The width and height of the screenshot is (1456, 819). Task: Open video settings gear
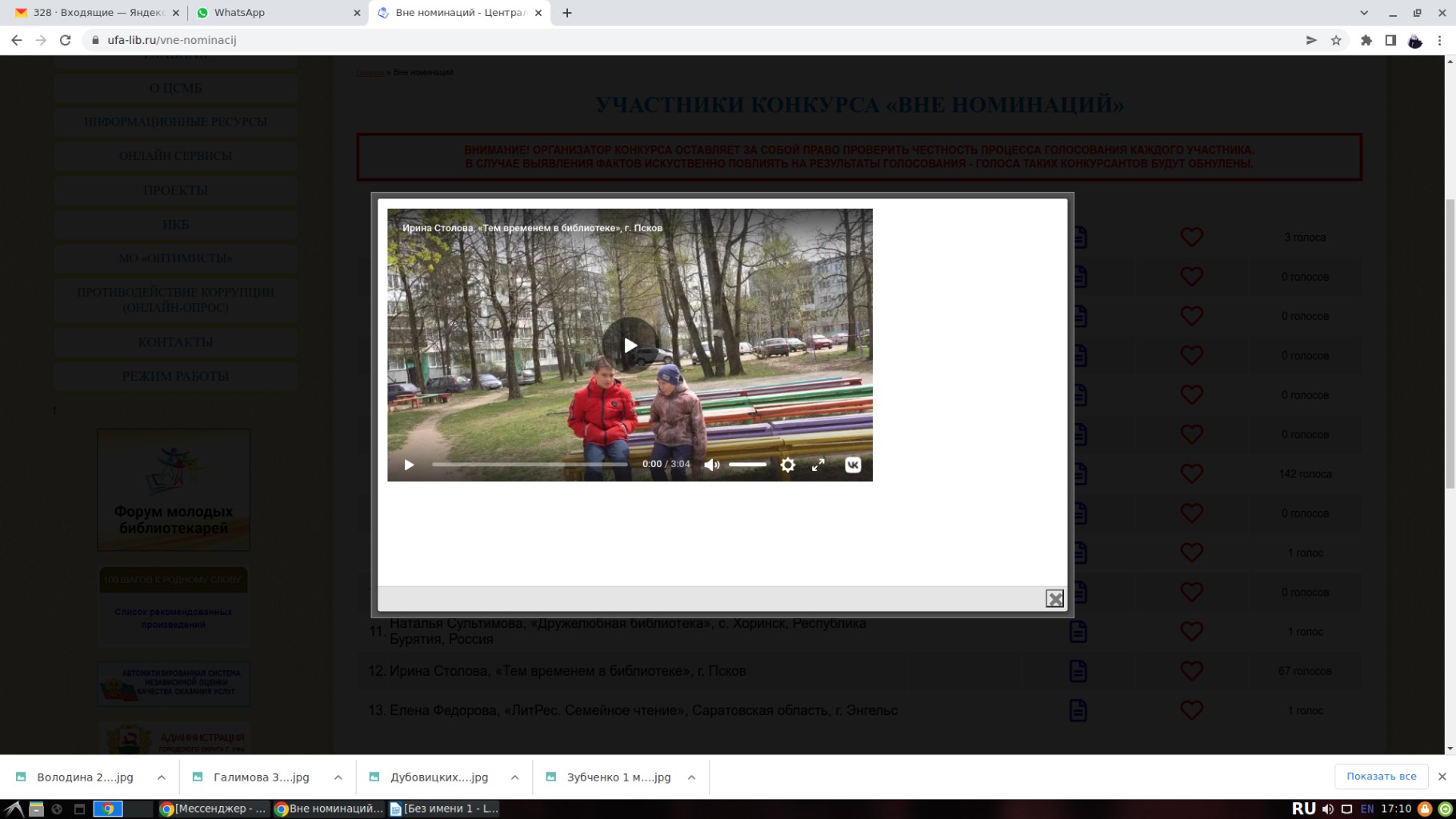787,465
